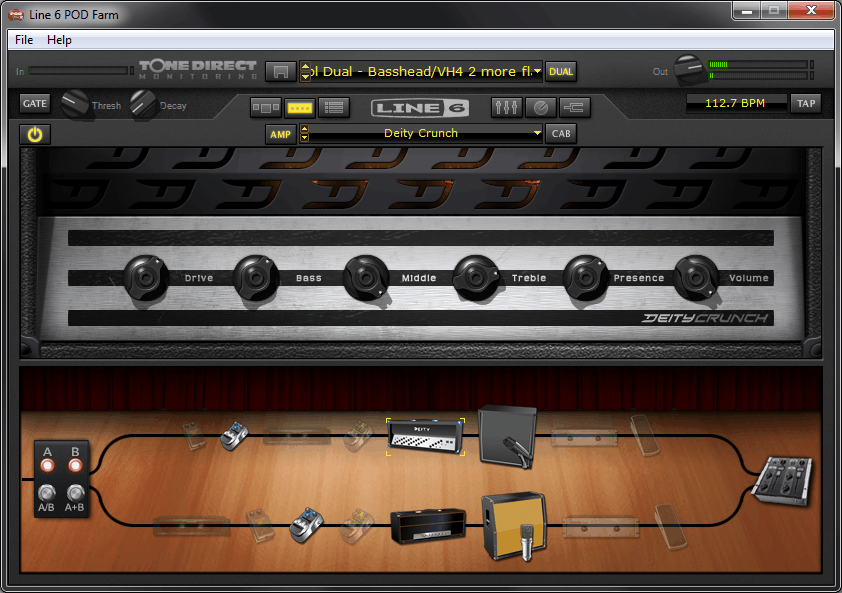Click the Middle knob
Viewport: 842px width, 593px height.
coord(366,278)
